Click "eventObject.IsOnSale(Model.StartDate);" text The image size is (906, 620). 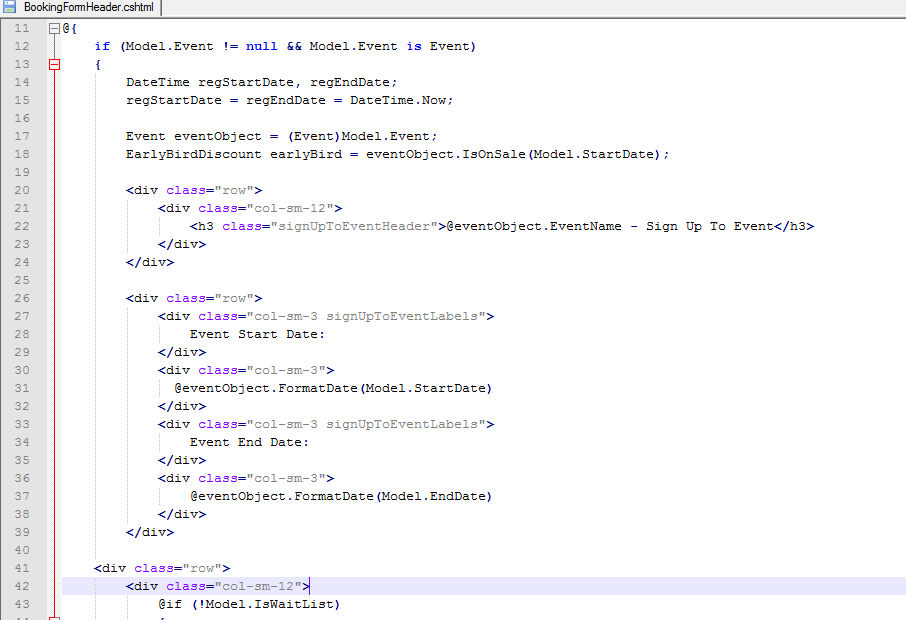click(x=518, y=154)
